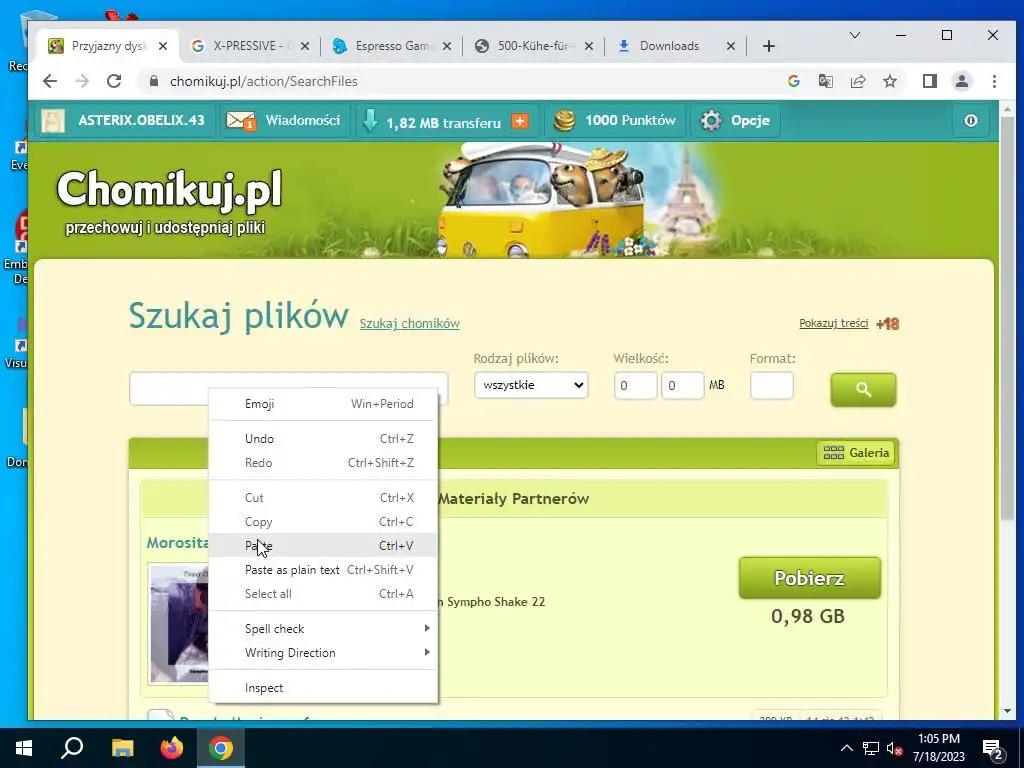This screenshot has height=768, width=1024.
Task: Open the Rodzaj plików dropdown
Action: coord(531,385)
